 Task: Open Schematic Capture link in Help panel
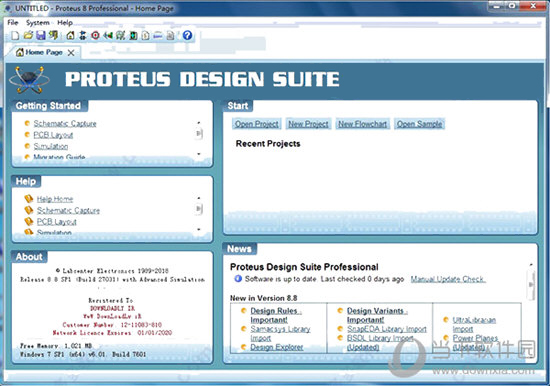tap(68, 210)
